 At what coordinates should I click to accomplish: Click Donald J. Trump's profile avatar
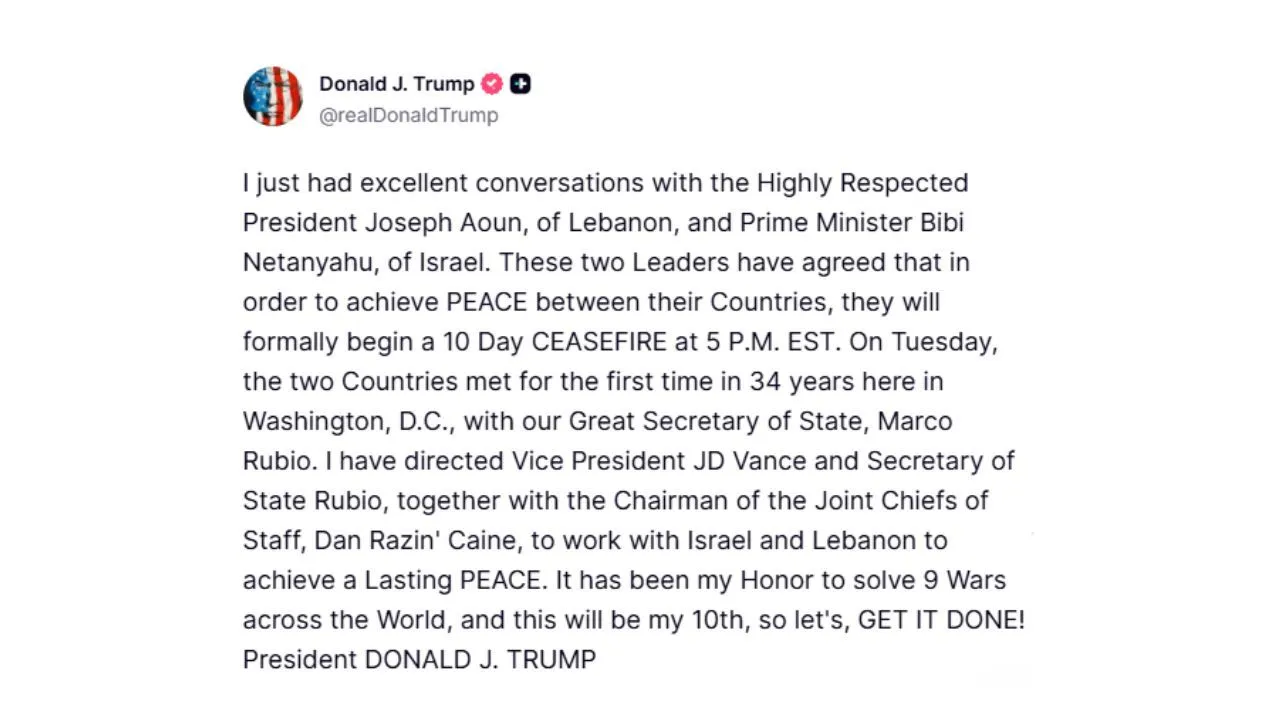[272, 96]
